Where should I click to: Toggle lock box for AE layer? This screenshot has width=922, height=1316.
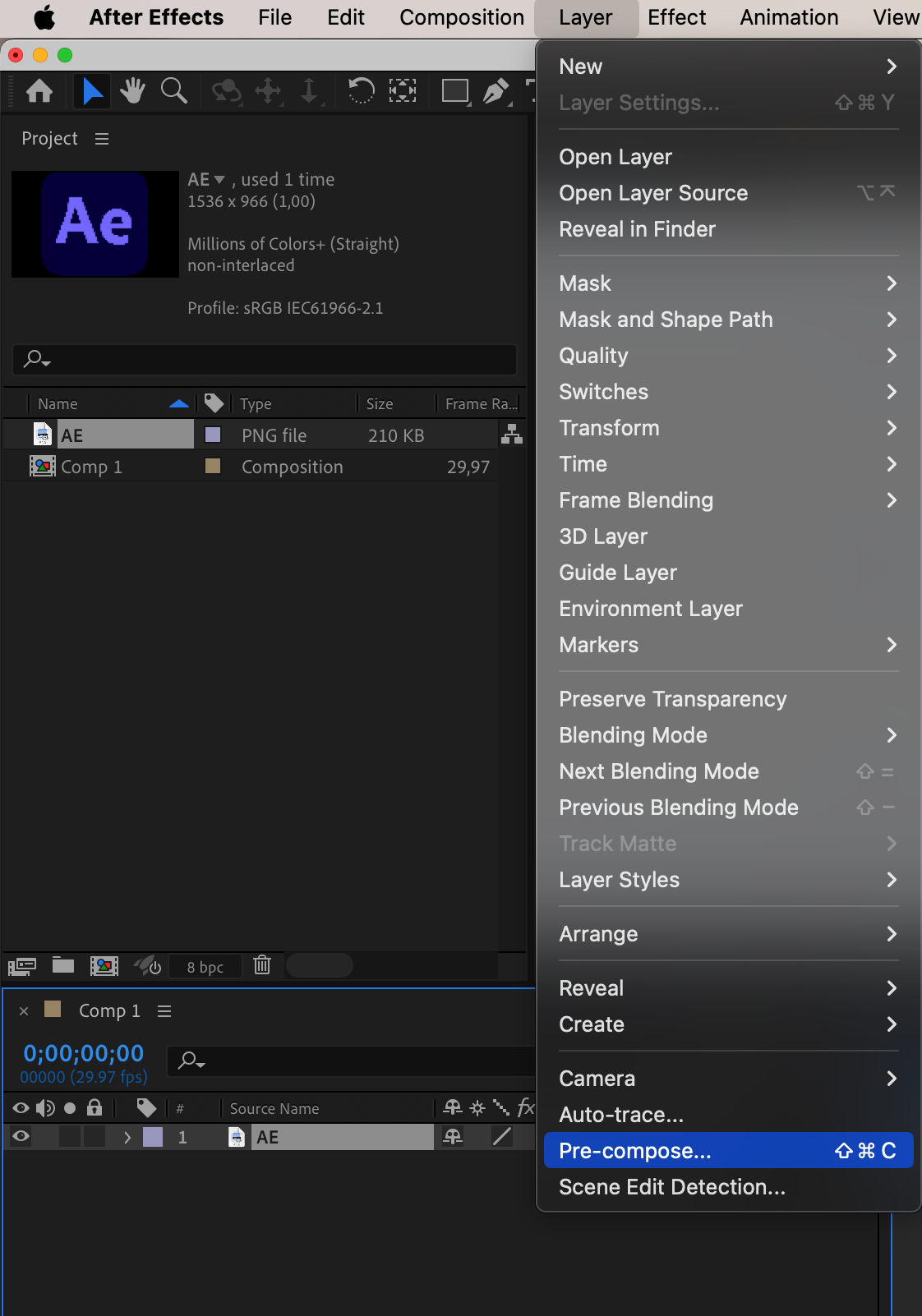[95, 1137]
